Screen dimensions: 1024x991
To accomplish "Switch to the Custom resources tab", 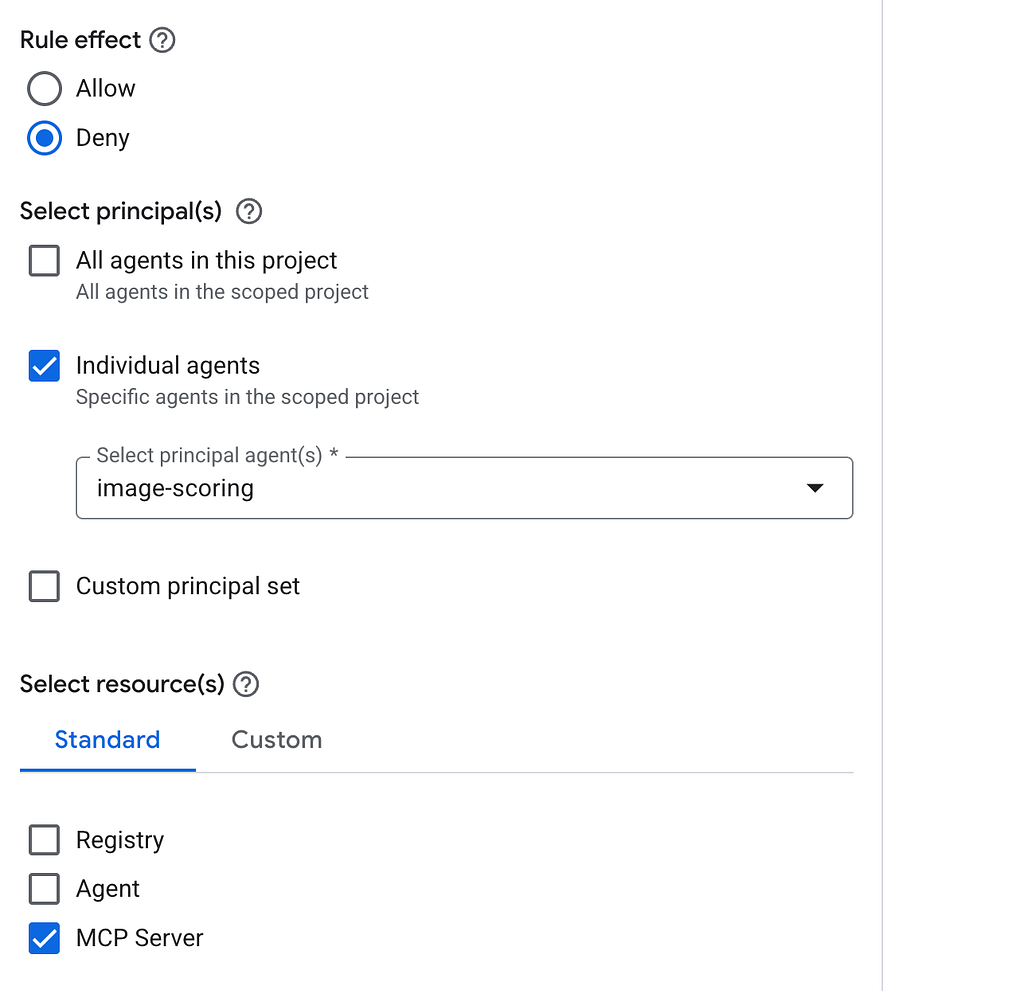I will pyautogui.click(x=277, y=740).
